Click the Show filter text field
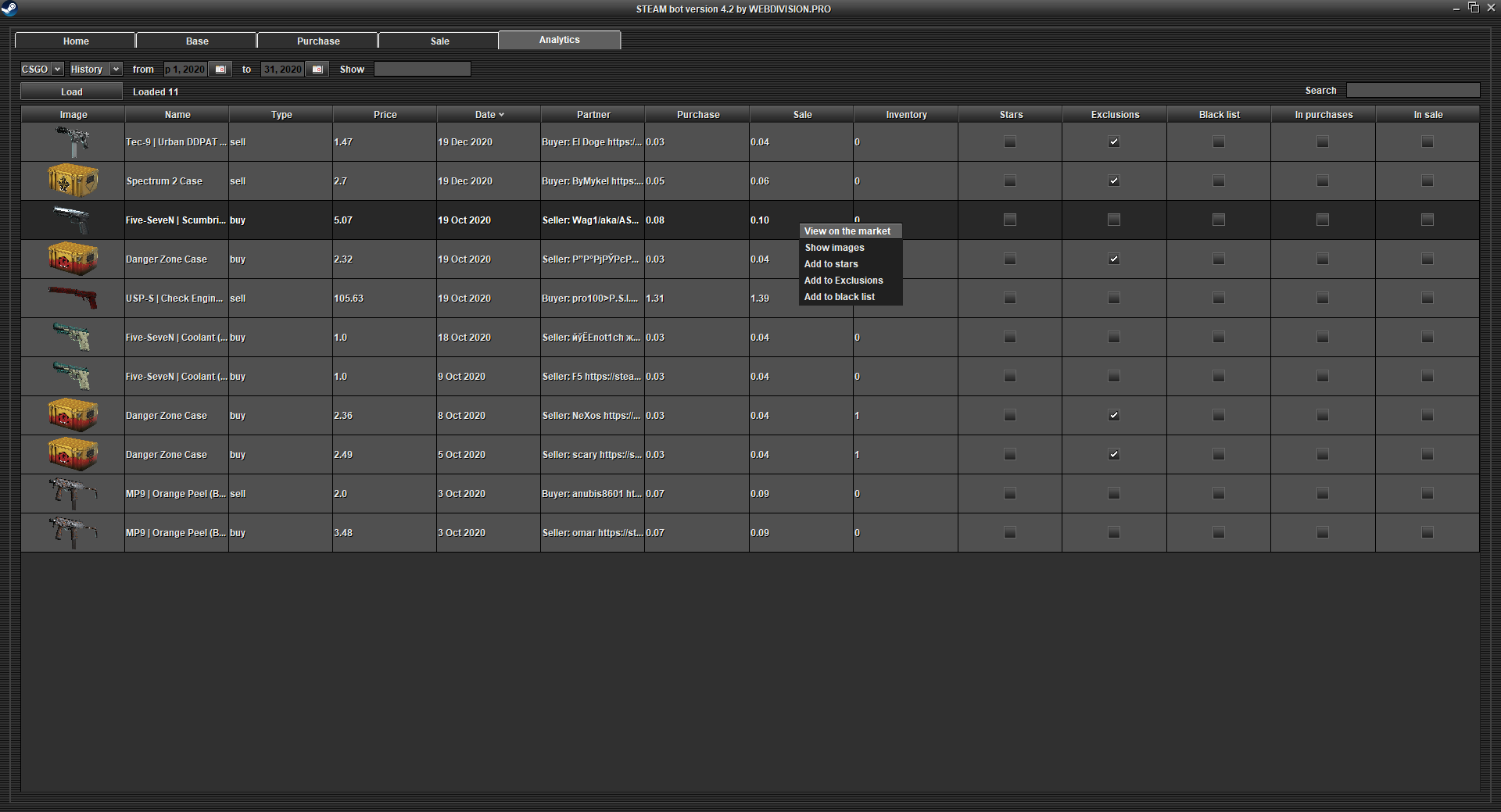1501x812 pixels. pyautogui.click(x=422, y=70)
